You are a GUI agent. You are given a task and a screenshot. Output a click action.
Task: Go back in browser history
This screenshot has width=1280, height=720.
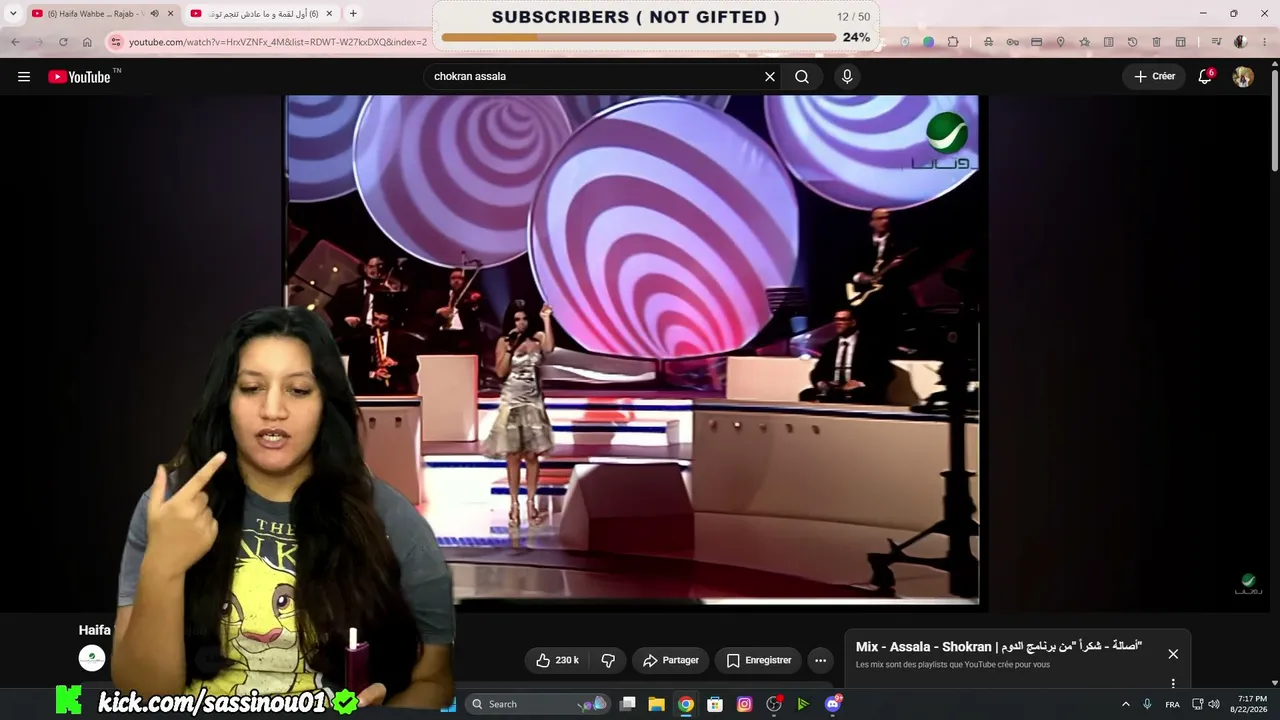pyautogui.click(x=15, y=42)
